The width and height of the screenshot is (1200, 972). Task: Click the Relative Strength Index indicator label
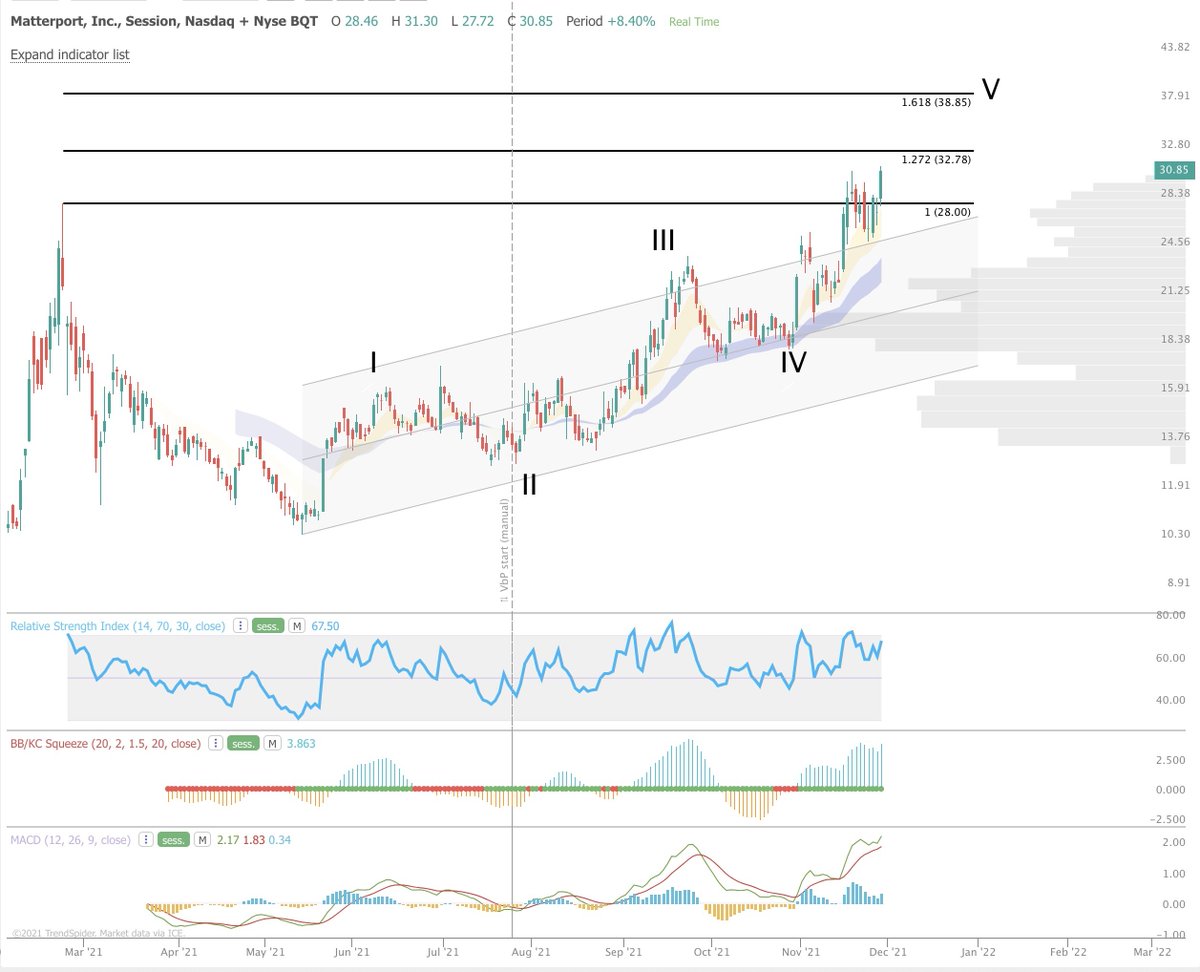click(119, 626)
